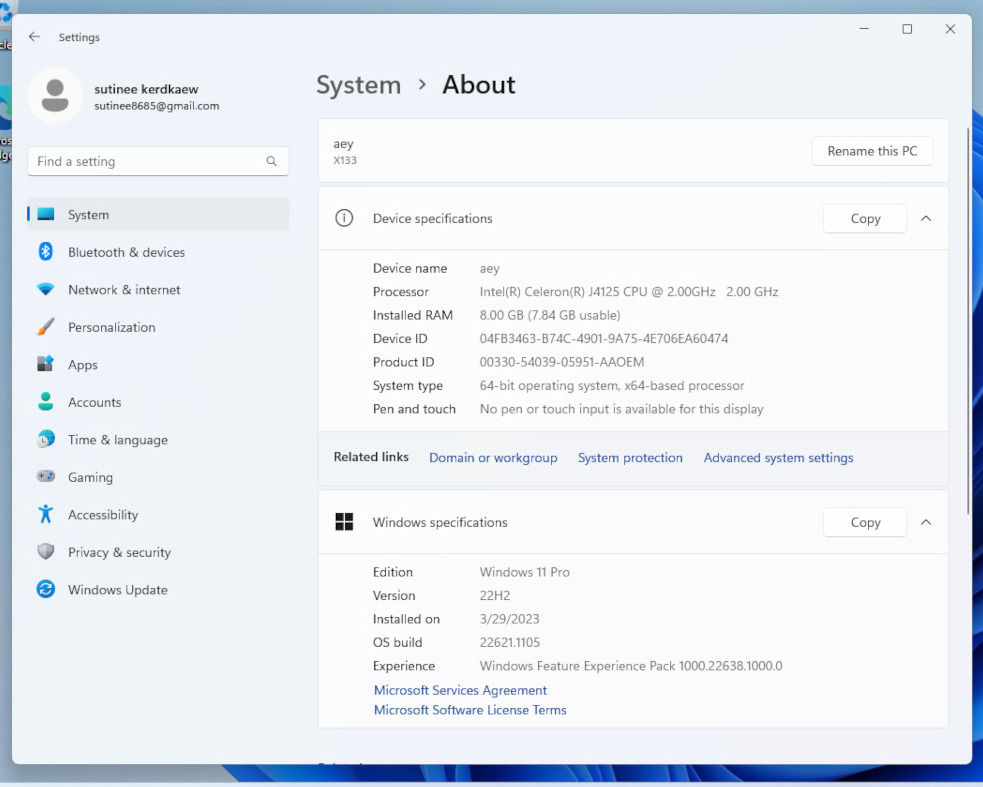Click the search magnifier icon
This screenshot has height=787, width=983.
click(271, 161)
